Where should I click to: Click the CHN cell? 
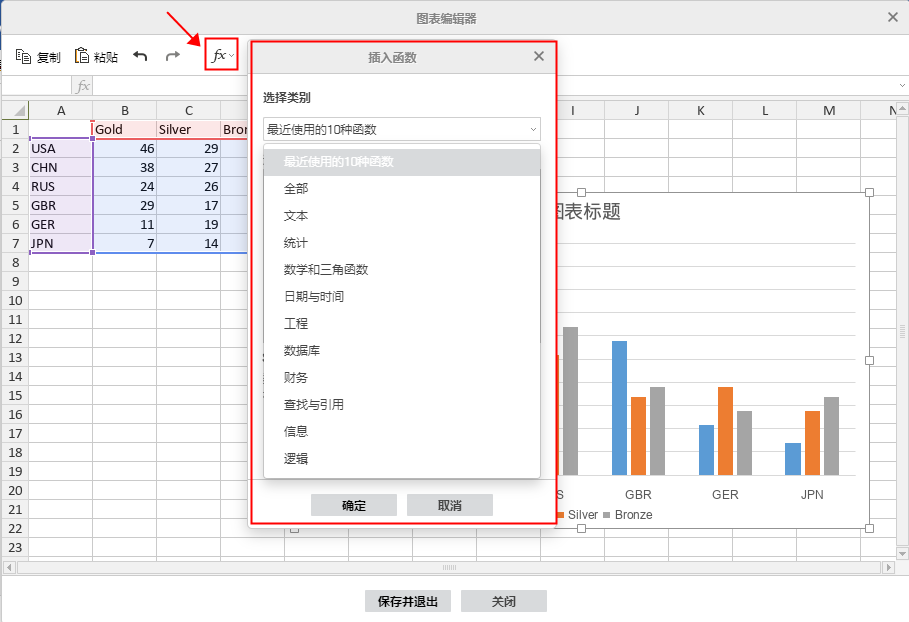point(61,168)
